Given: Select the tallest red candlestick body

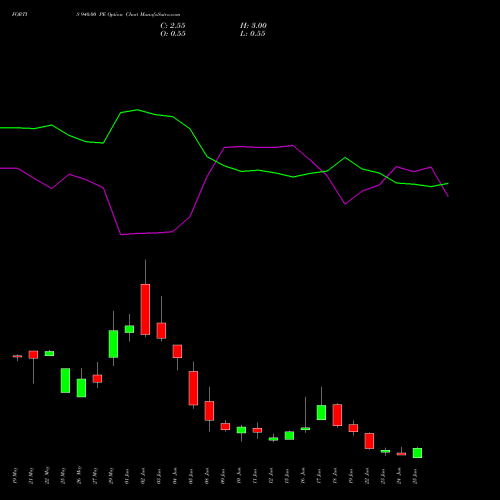Looking at the screenshot, I should pos(145,309).
